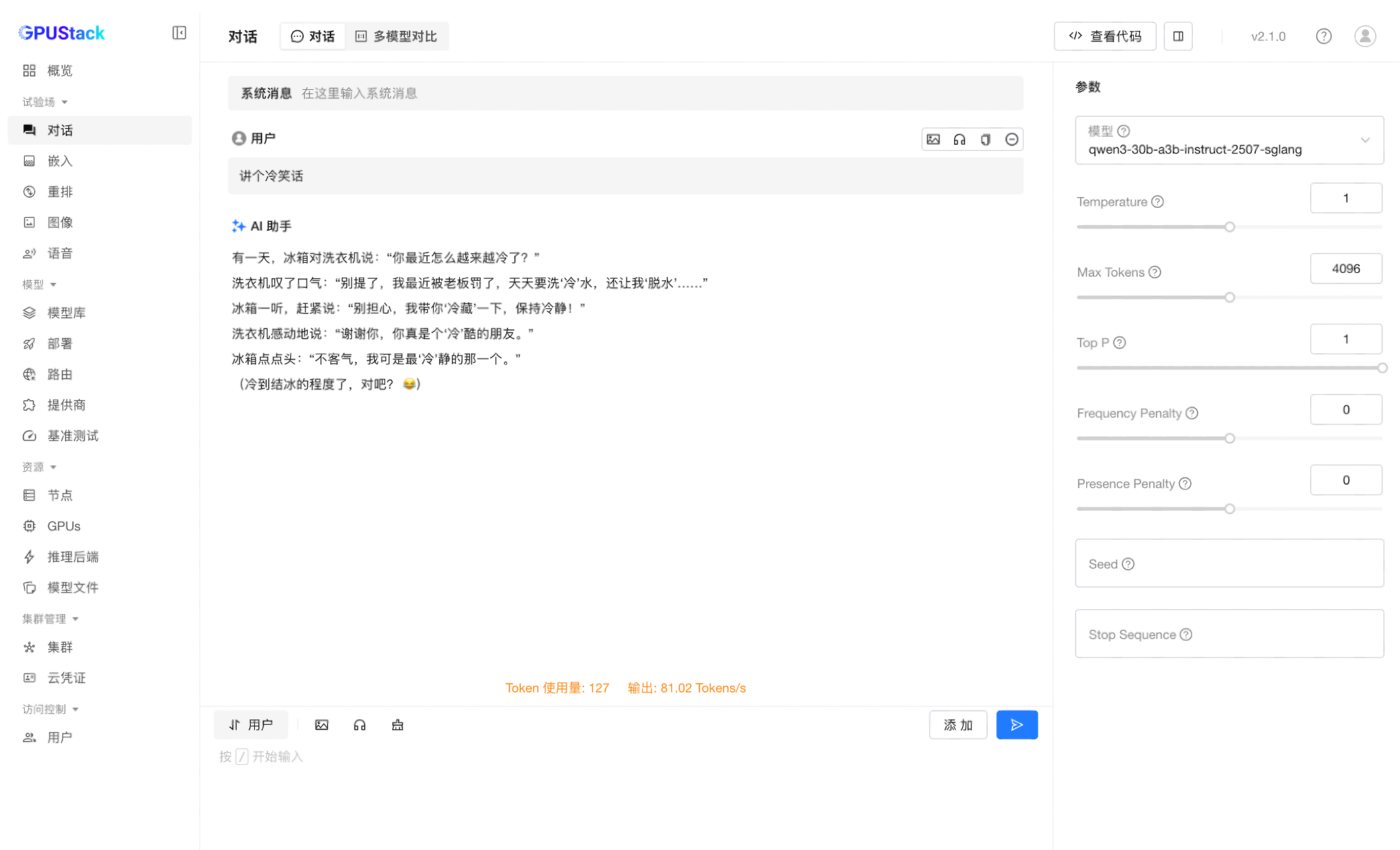Open 模型库 in the sidebar
The image size is (1400, 850).
(66, 313)
